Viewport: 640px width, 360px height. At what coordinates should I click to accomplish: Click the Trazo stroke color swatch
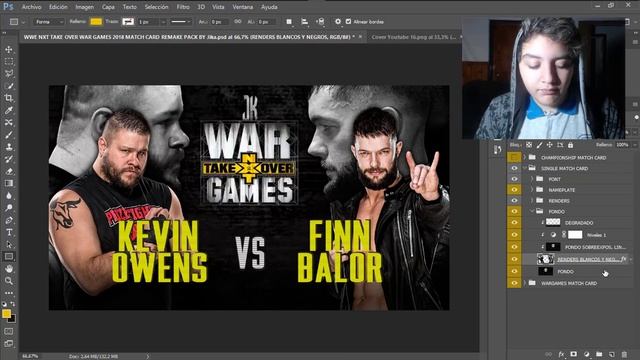128,22
